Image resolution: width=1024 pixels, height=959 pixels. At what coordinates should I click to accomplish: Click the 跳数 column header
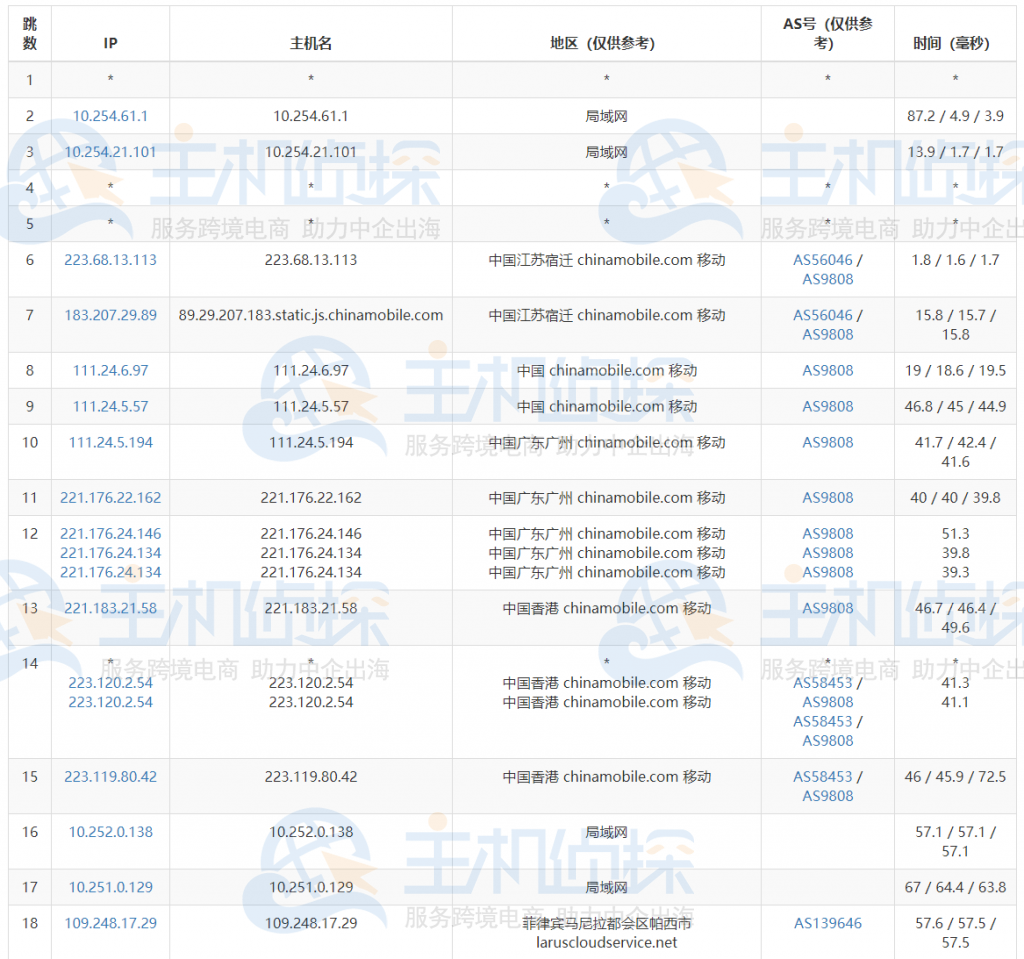click(x=30, y=34)
